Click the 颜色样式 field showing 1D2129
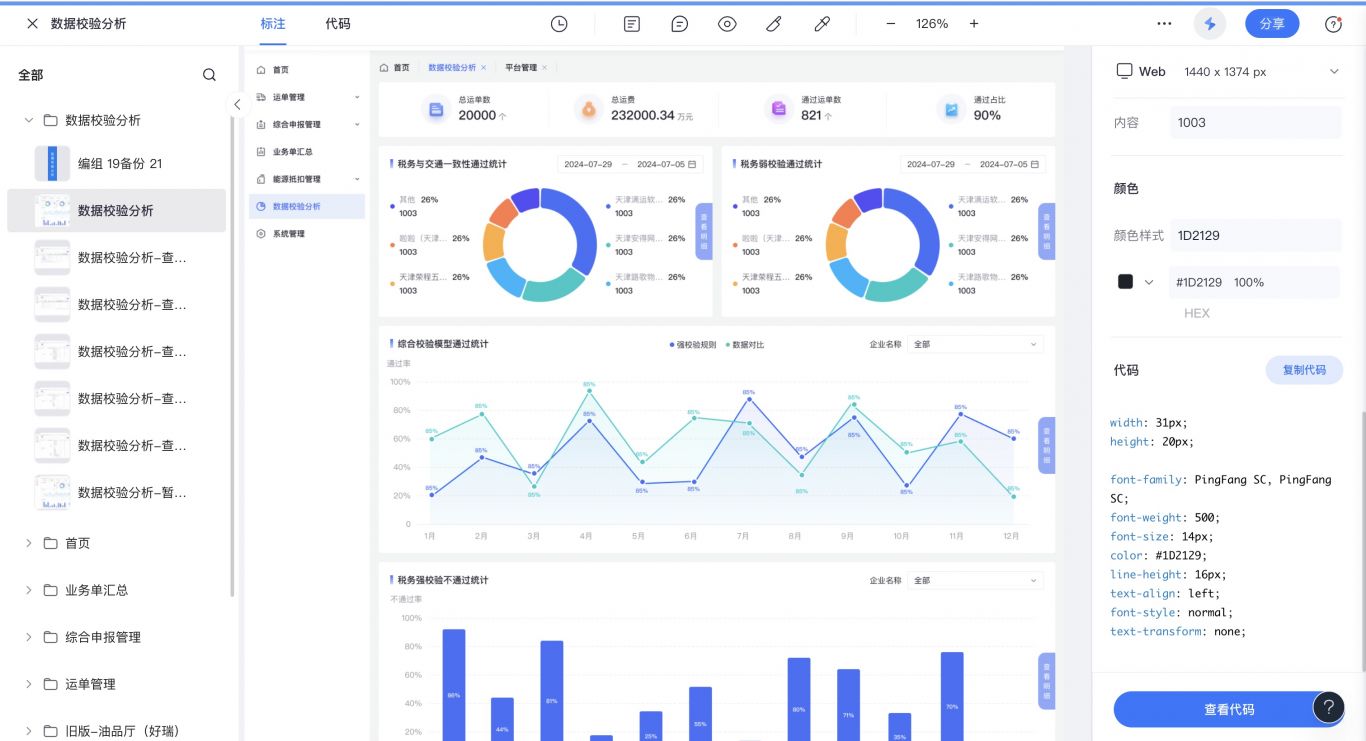The image size is (1366, 741). click(1255, 235)
